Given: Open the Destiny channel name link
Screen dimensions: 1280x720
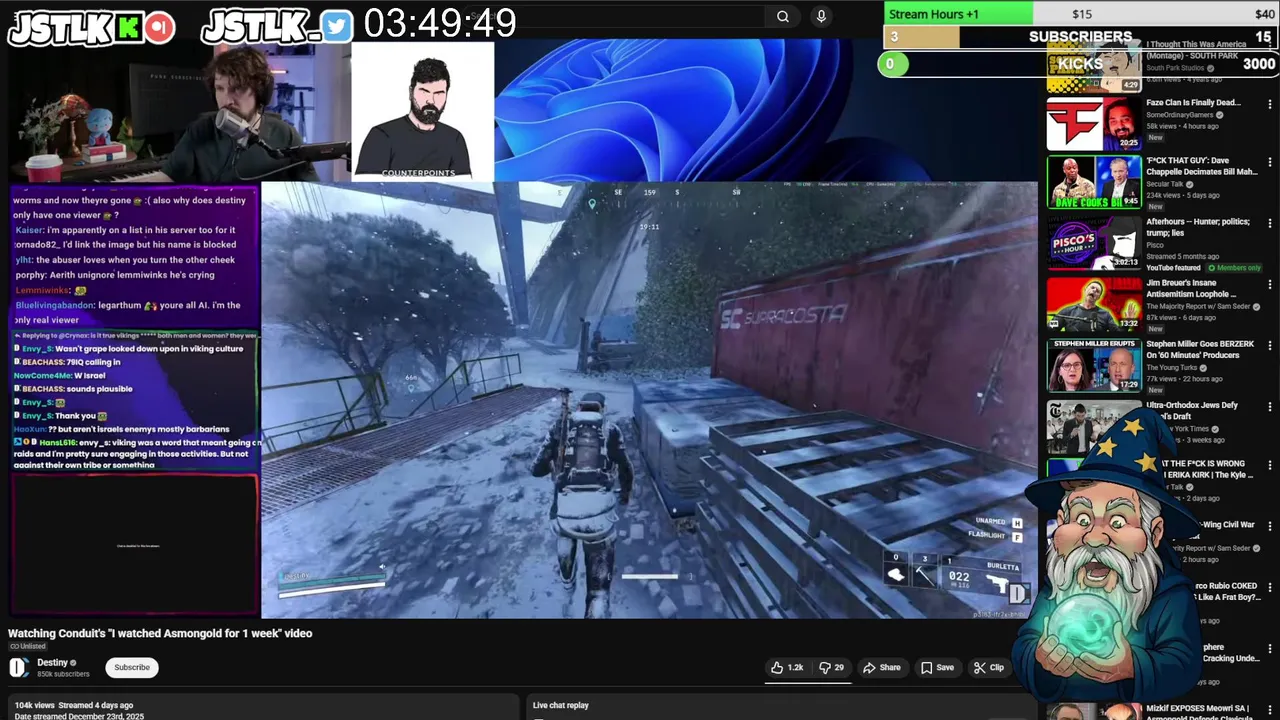Looking at the screenshot, I should coord(53,662).
